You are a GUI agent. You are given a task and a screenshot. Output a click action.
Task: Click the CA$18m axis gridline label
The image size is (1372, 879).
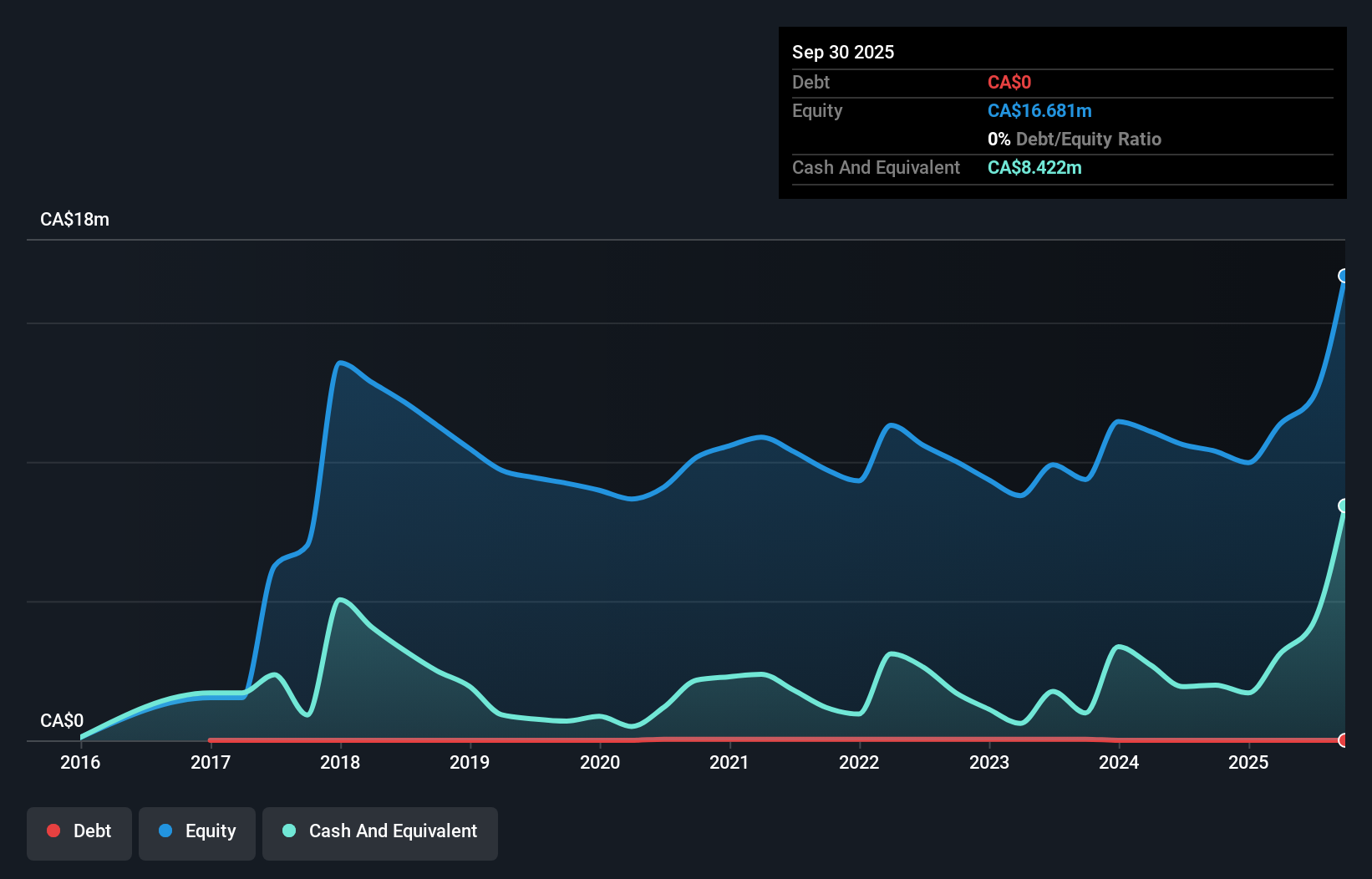[74, 219]
